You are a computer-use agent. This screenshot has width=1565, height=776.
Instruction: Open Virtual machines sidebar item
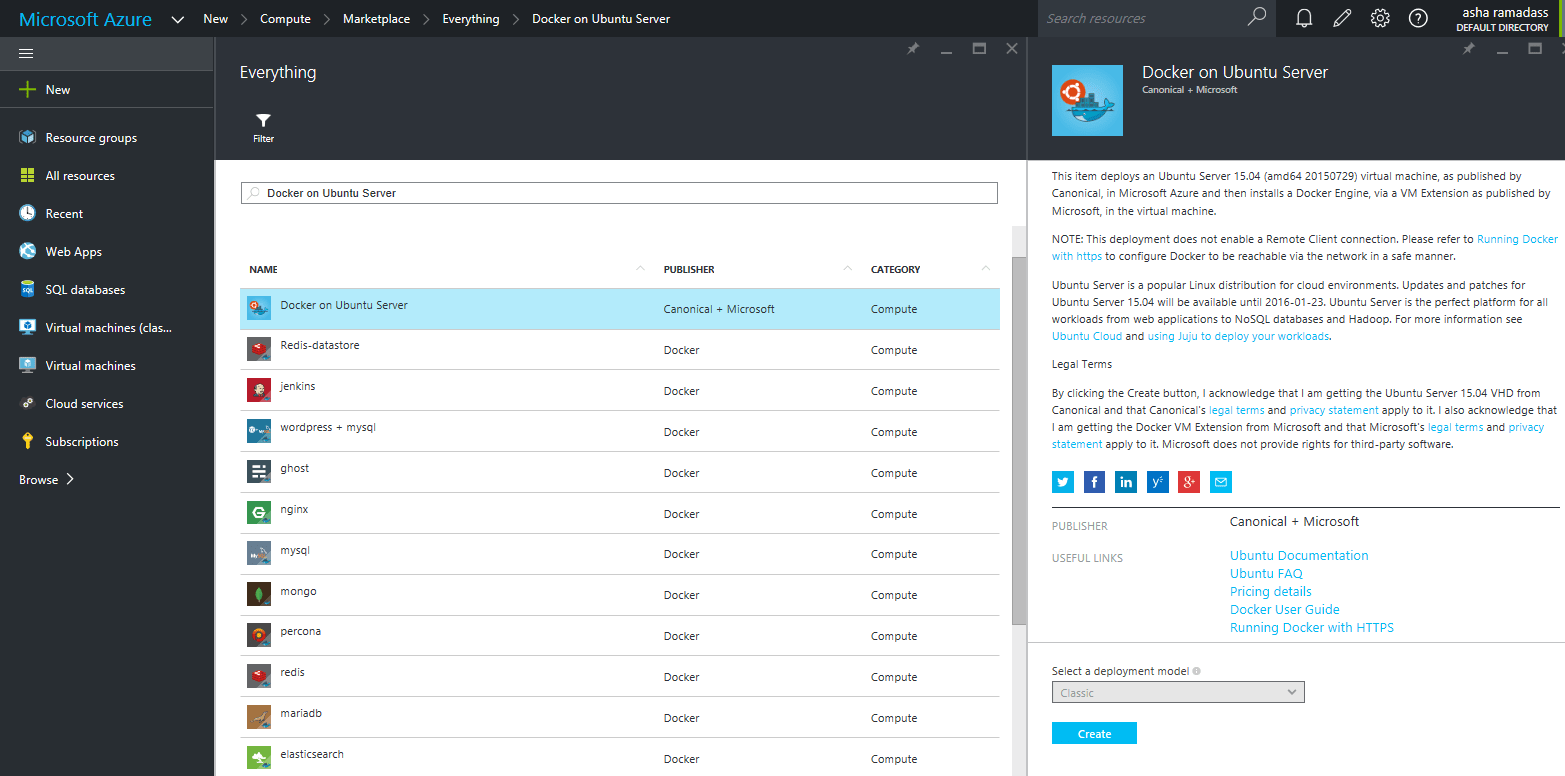pos(107,366)
